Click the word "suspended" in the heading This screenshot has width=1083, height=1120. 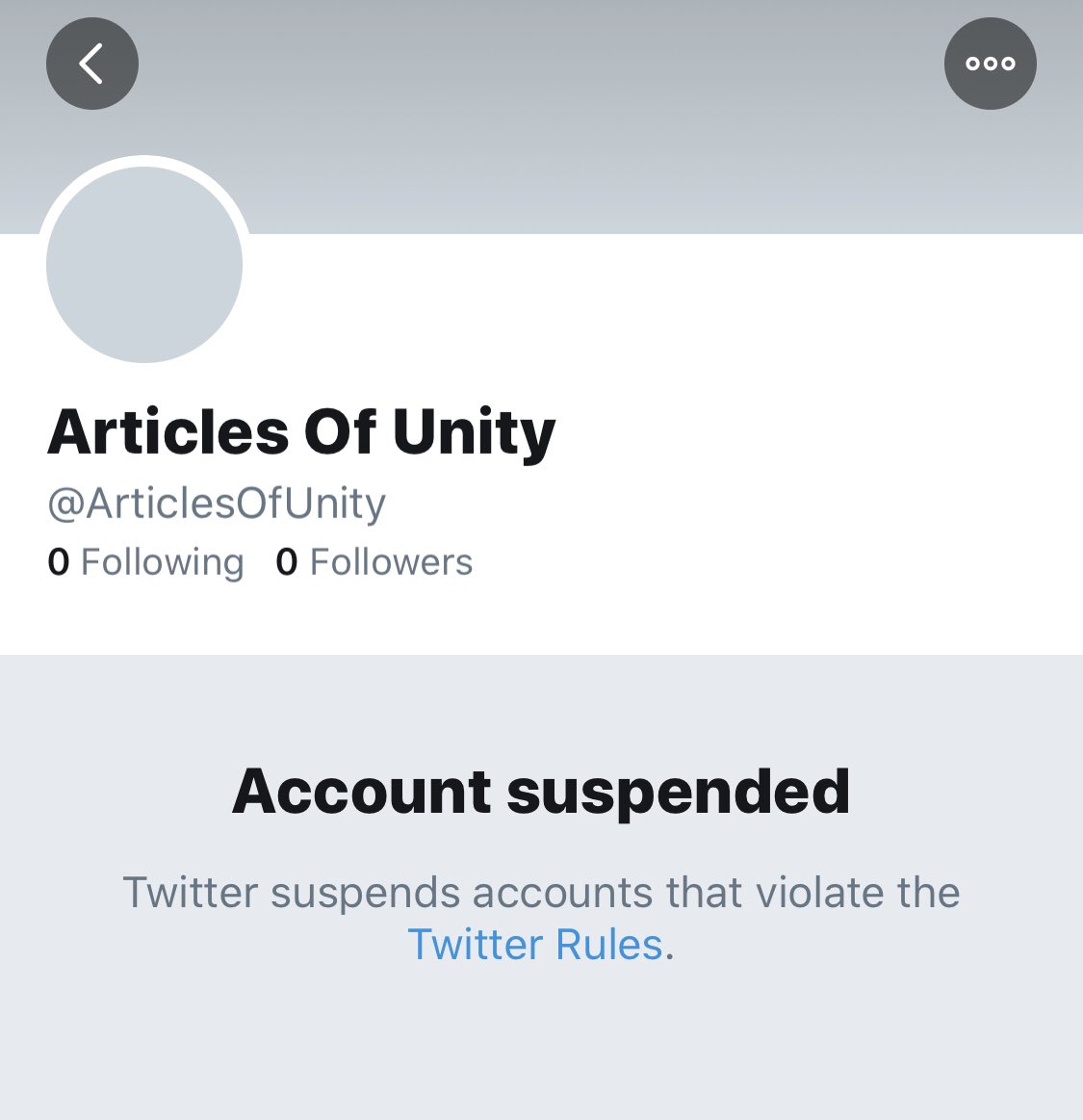(x=678, y=792)
